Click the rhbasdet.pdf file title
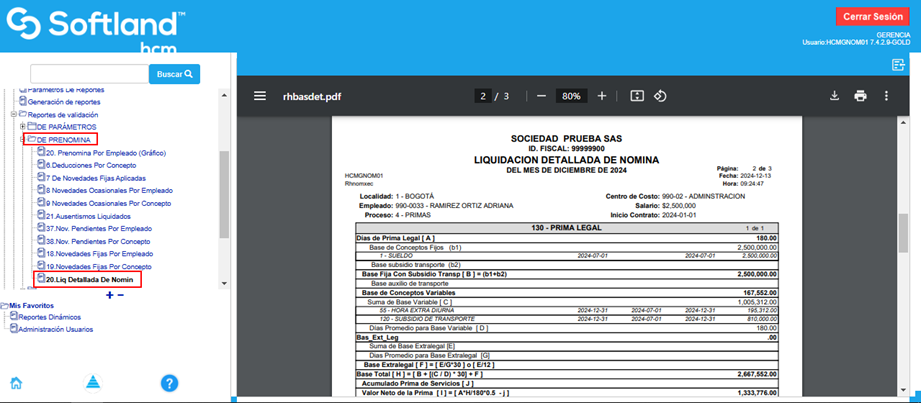The width and height of the screenshot is (921, 403). coord(312,96)
